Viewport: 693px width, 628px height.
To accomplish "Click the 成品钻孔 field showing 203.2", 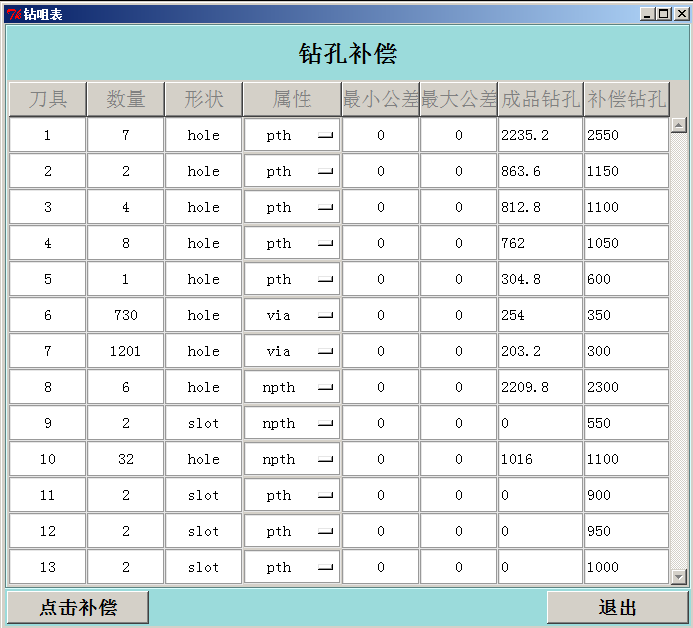I will 540,351.
